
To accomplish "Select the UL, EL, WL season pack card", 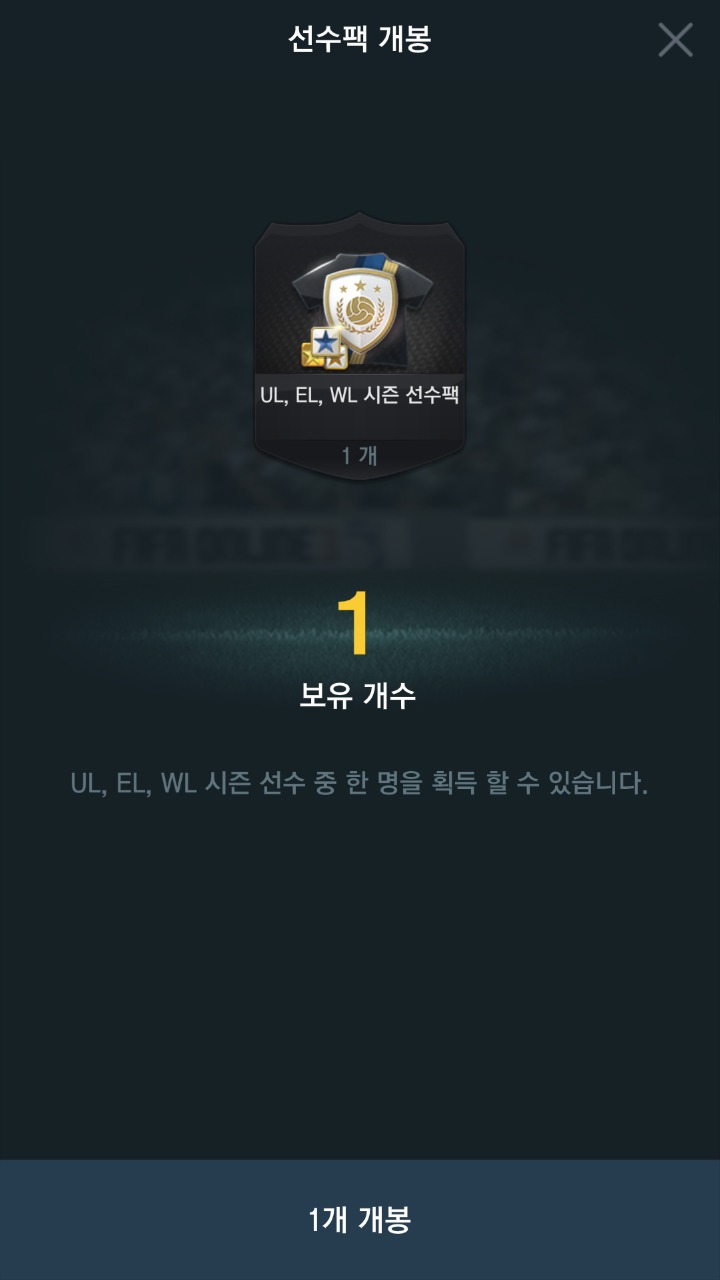I will point(360,345).
